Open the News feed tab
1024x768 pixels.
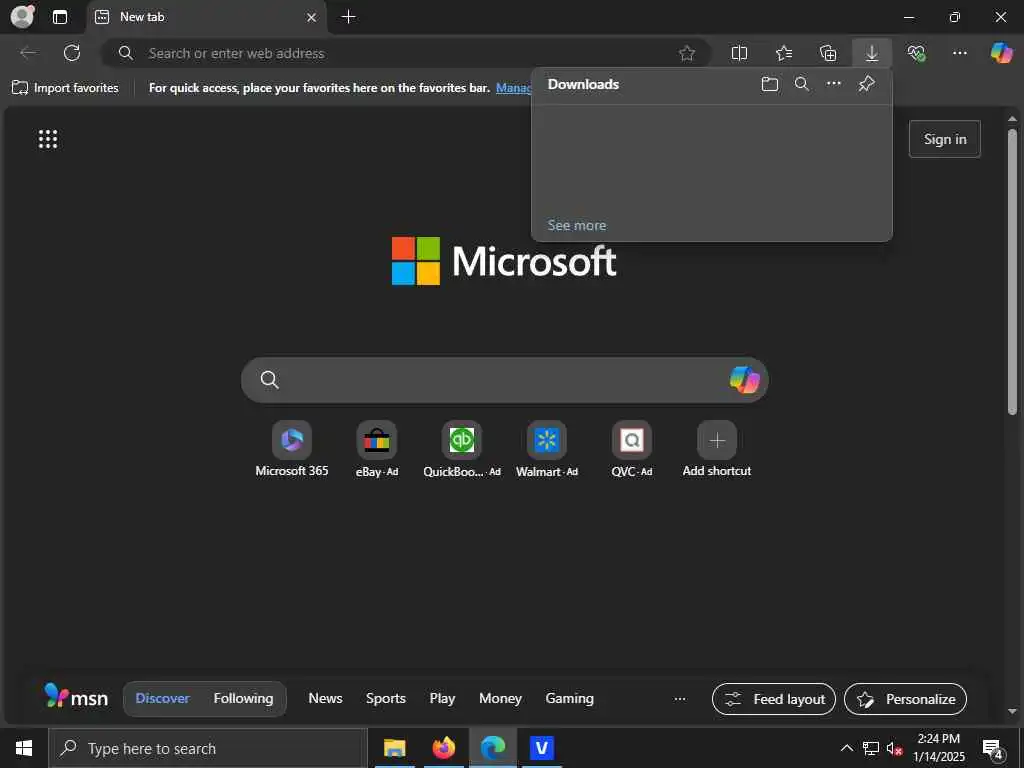pos(325,698)
